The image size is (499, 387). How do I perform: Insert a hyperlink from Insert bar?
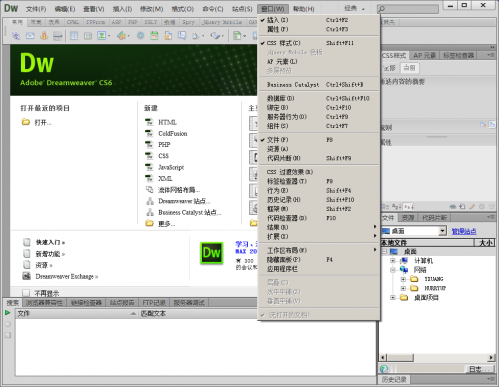coord(16,35)
